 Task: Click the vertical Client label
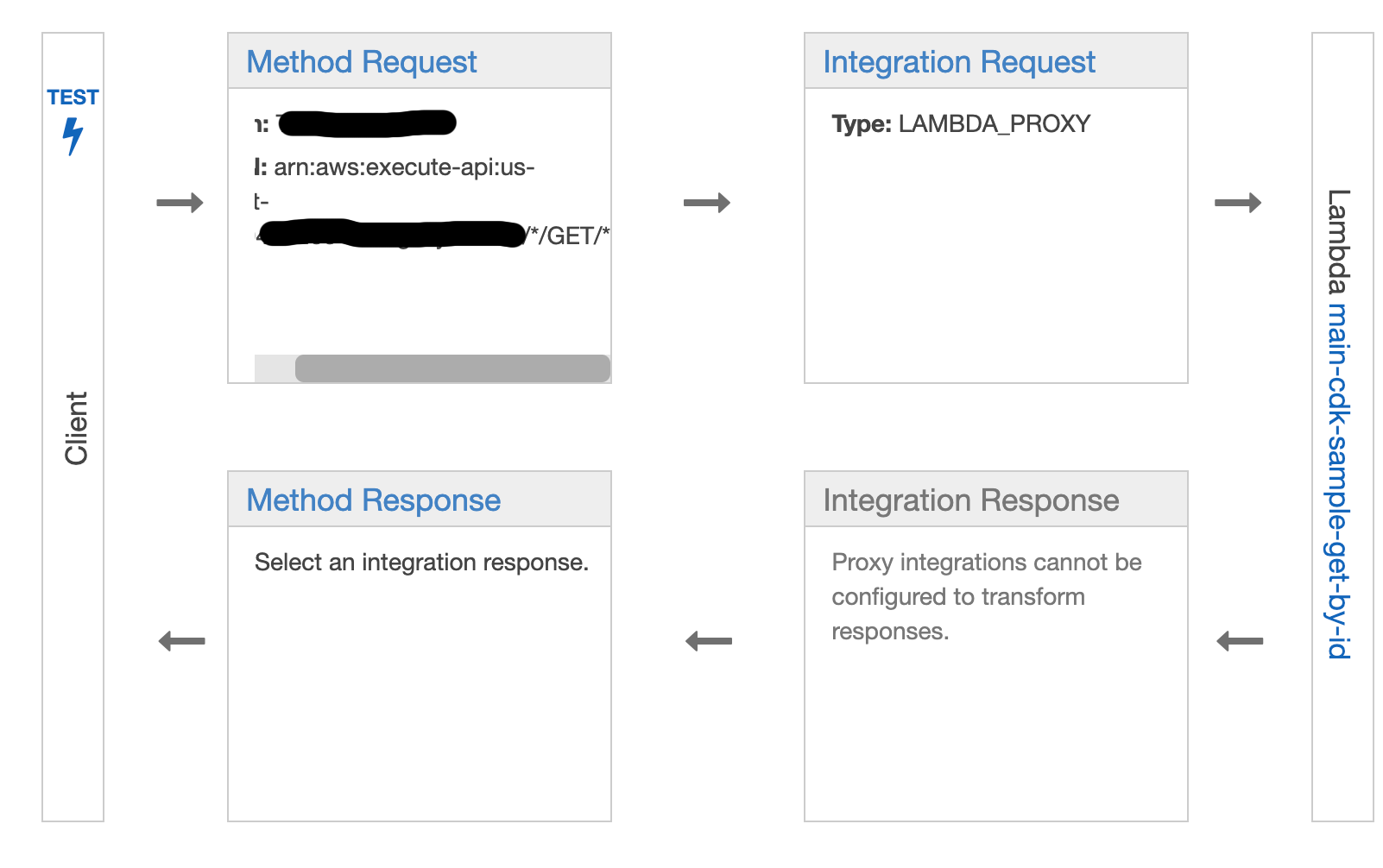point(76,428)
